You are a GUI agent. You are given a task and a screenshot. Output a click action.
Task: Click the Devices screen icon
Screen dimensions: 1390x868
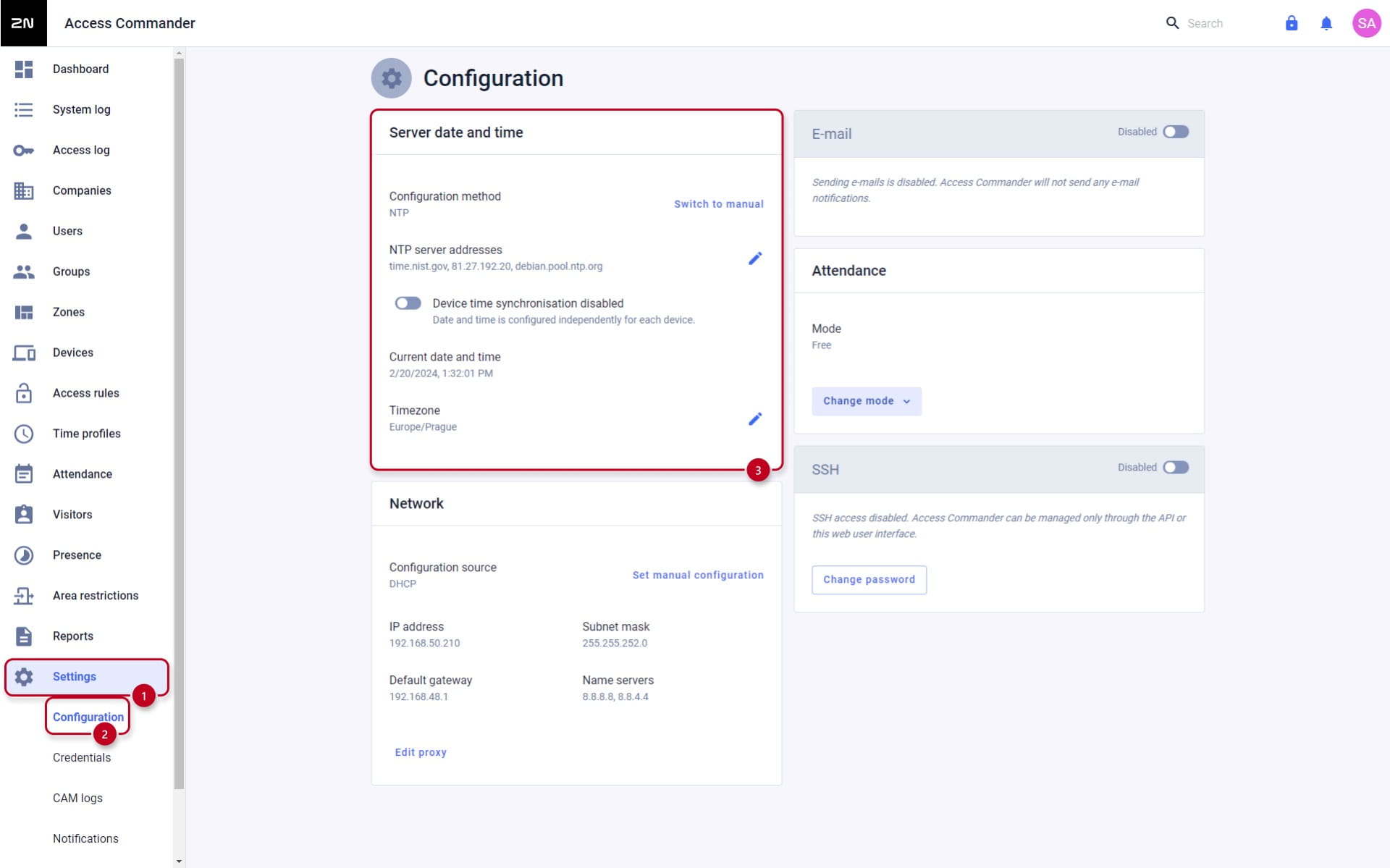coord(24,353)
